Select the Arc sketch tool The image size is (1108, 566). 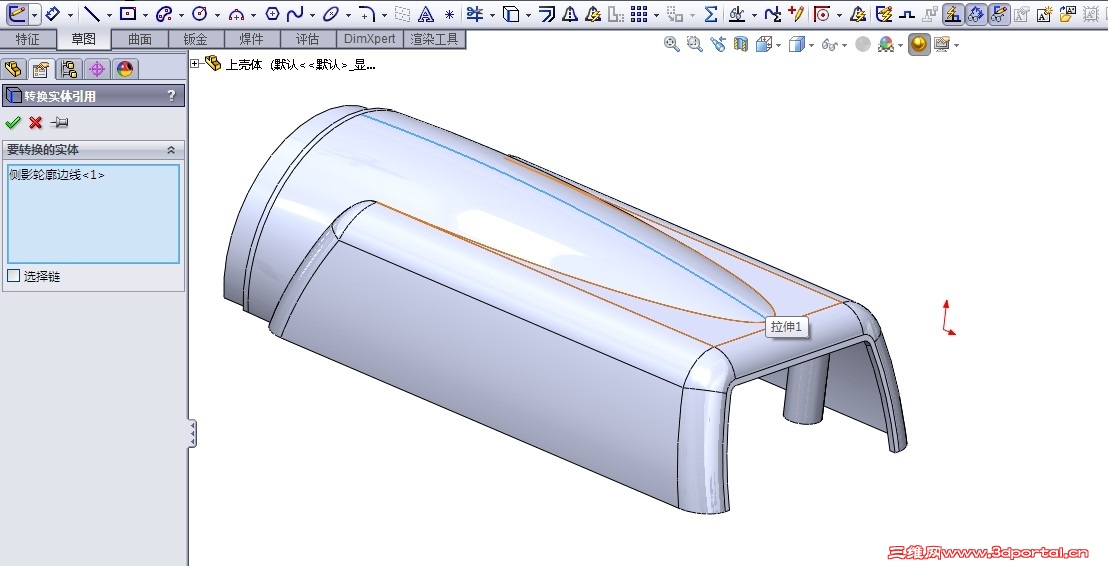point(237,13)
